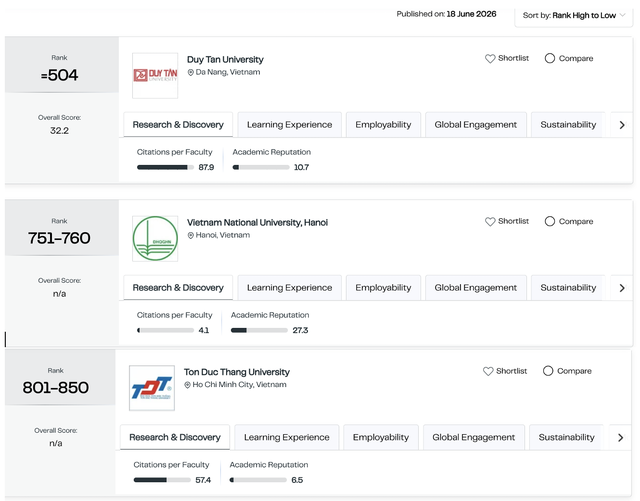Viewport: 640px width, 501px height.
Task: Open Sustainability tab for Ton Duc Thang
Action: pyautogui.click(x=567, y=437)
